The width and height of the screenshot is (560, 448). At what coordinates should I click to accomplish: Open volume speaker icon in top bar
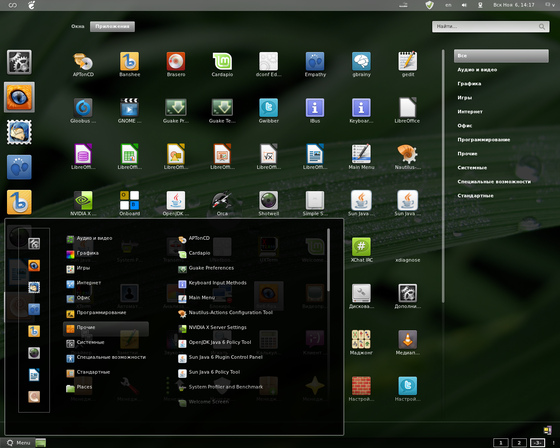tap(464, 5)
